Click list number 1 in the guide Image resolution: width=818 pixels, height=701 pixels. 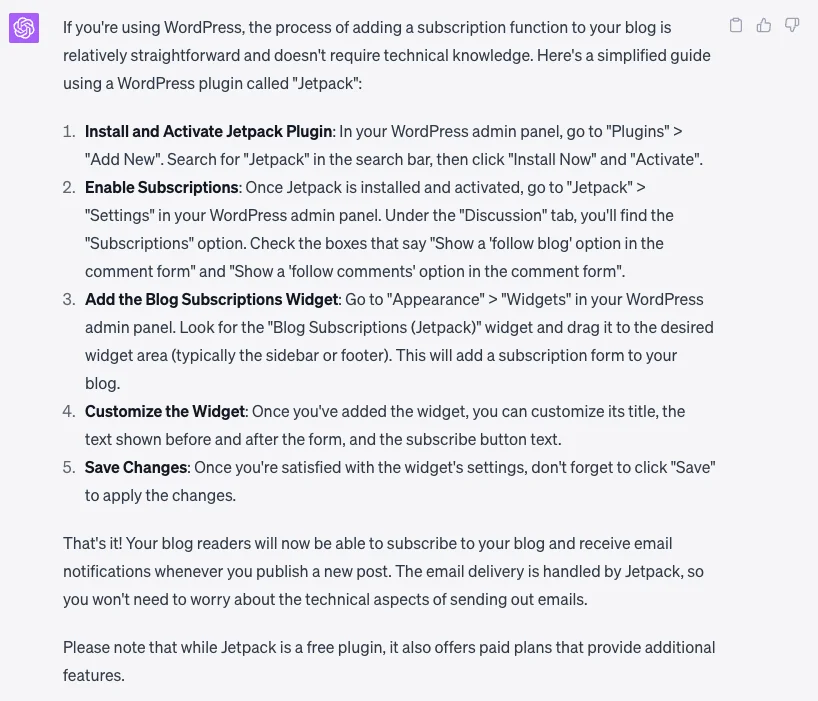(x=69, y=131)
